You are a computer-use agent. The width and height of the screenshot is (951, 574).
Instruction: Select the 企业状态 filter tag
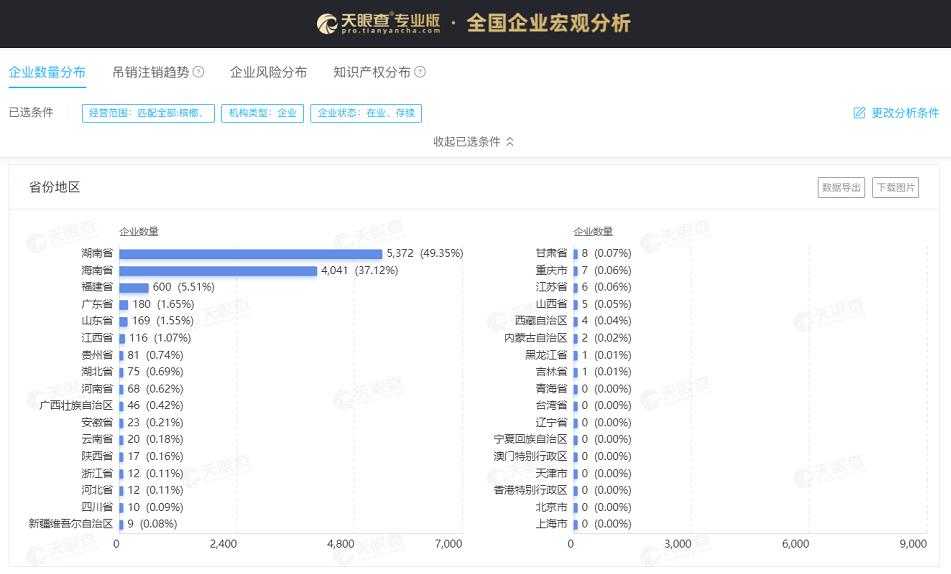[367, 113]
